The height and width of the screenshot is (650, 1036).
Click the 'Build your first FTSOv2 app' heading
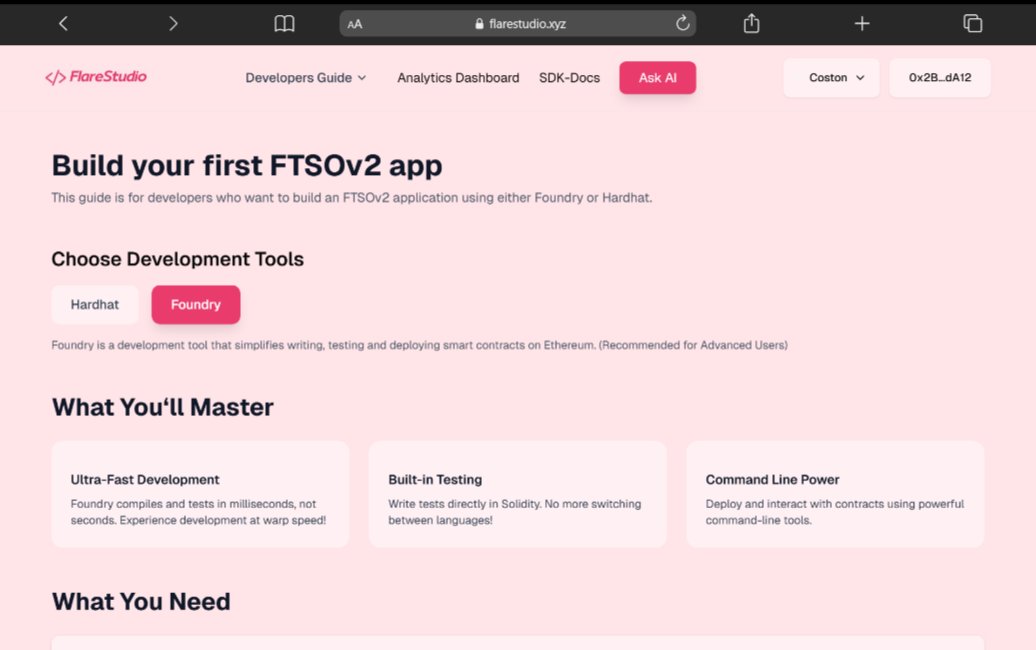247,166
